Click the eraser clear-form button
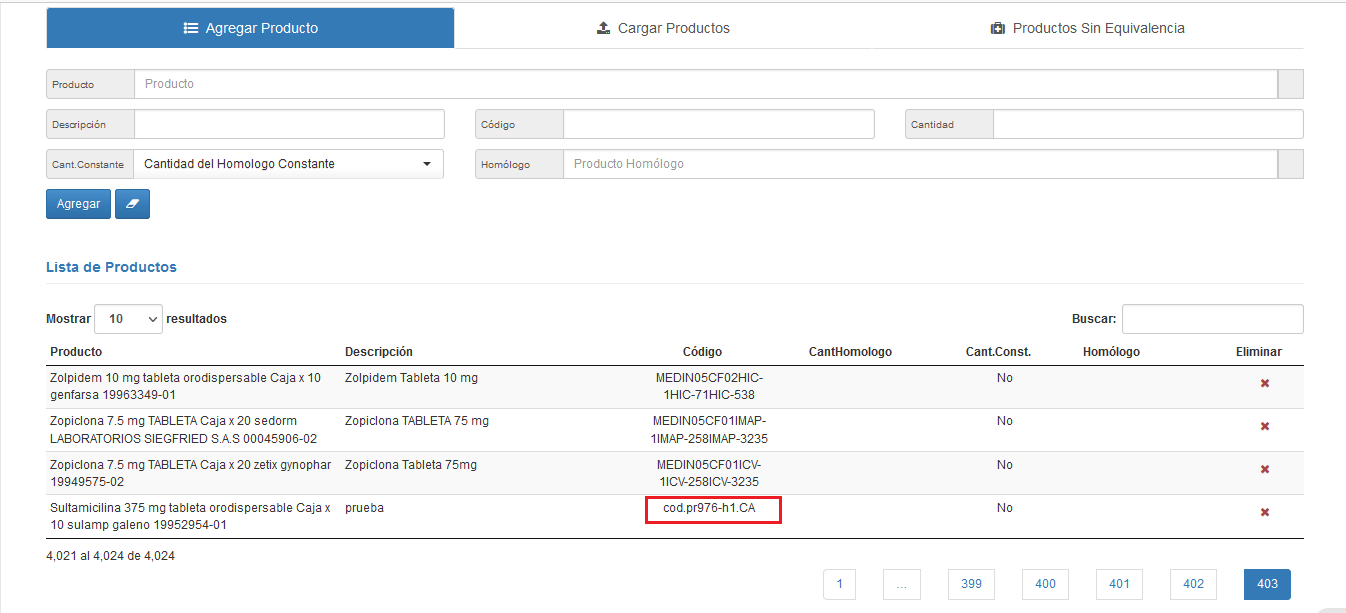 pyautogui.click(x=132, y=204)
